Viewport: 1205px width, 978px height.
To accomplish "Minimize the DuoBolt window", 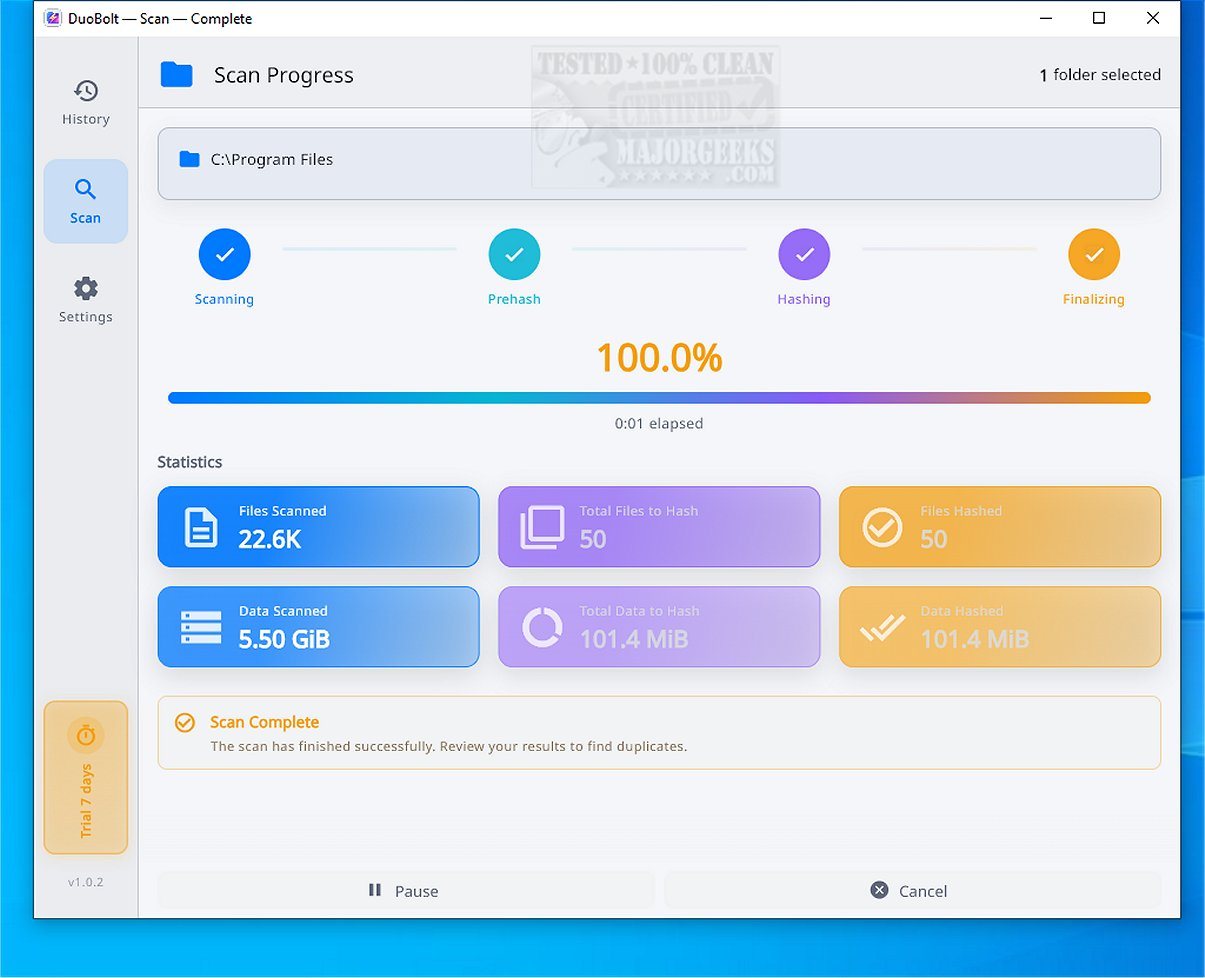I will point(1047,18).
